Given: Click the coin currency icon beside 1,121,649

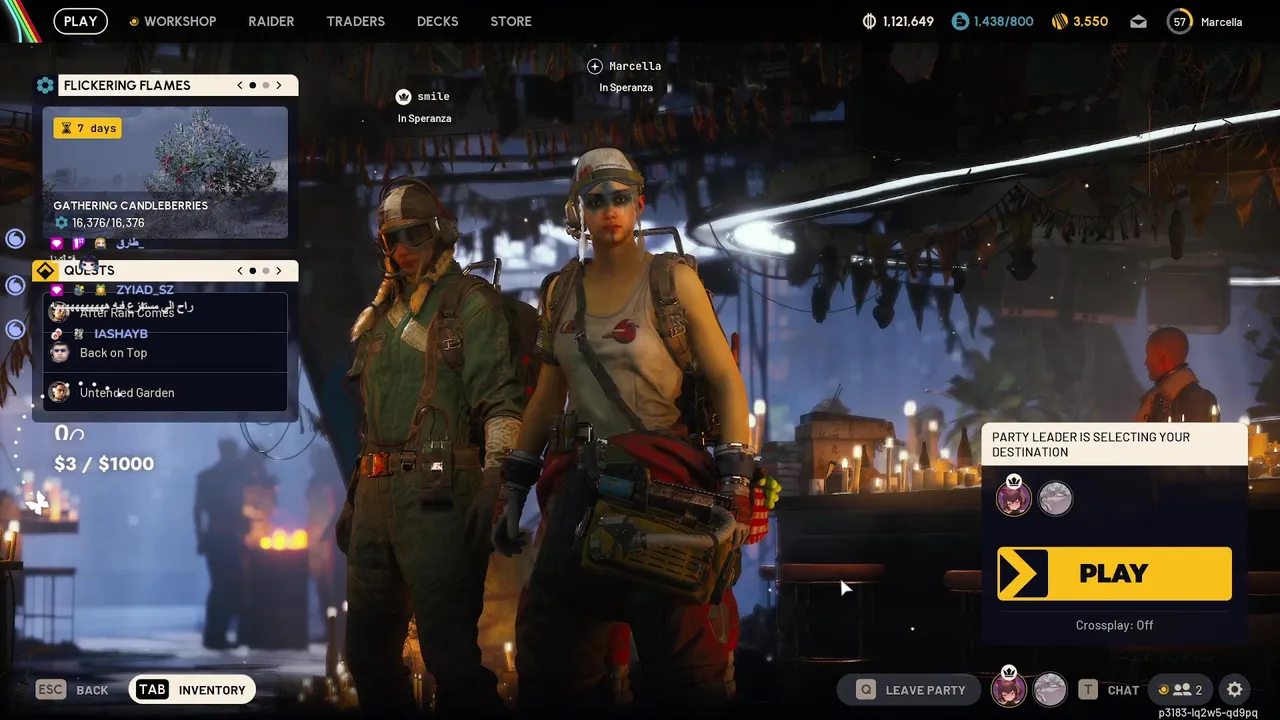Looking at the screenshot, I should (x=869, y=21).
